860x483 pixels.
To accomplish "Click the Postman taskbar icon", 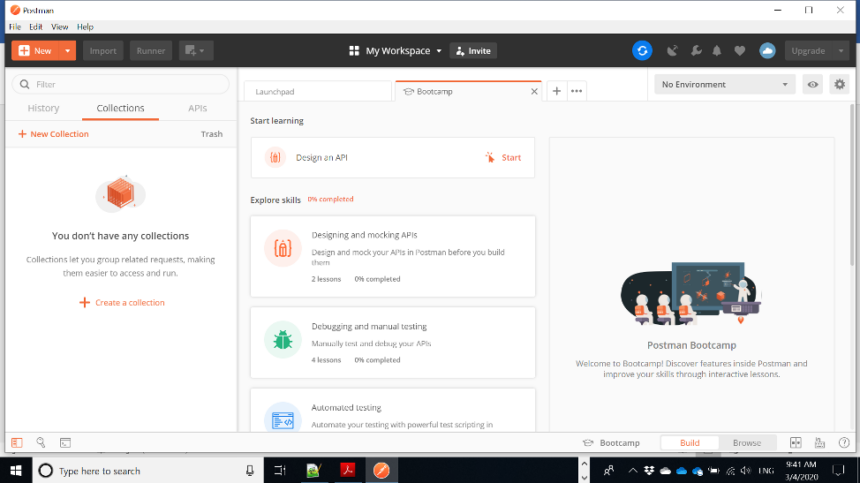I will (381, 470).
